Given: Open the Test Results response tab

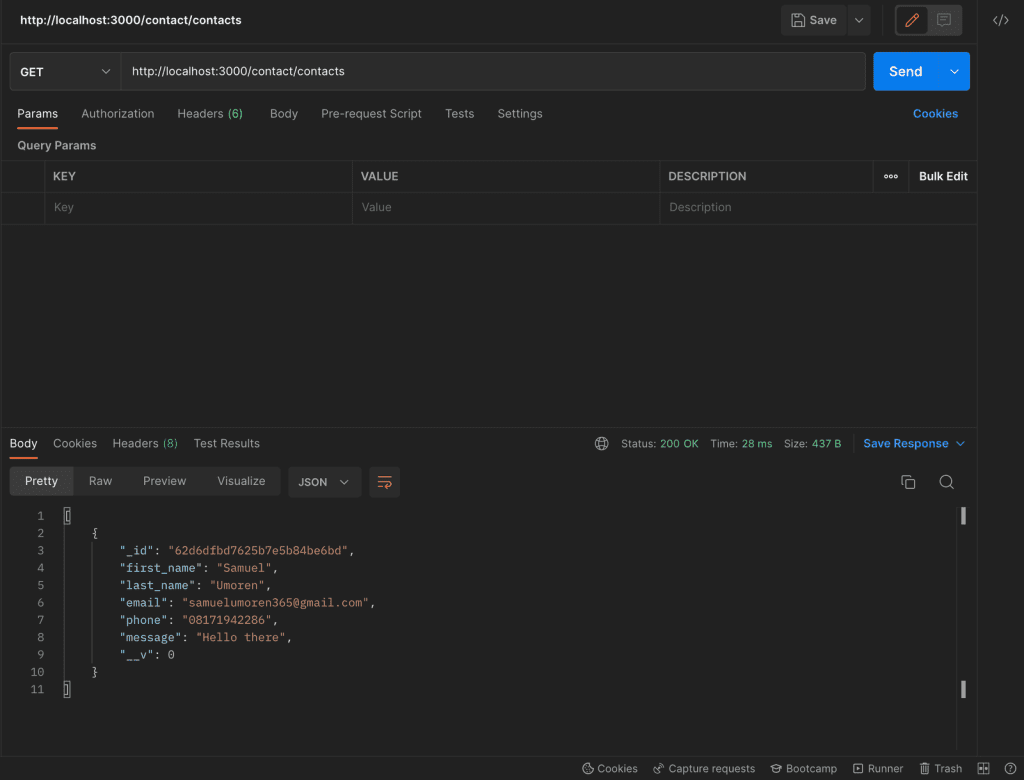Looking at the screenshot, I should [x=226, y=444].
